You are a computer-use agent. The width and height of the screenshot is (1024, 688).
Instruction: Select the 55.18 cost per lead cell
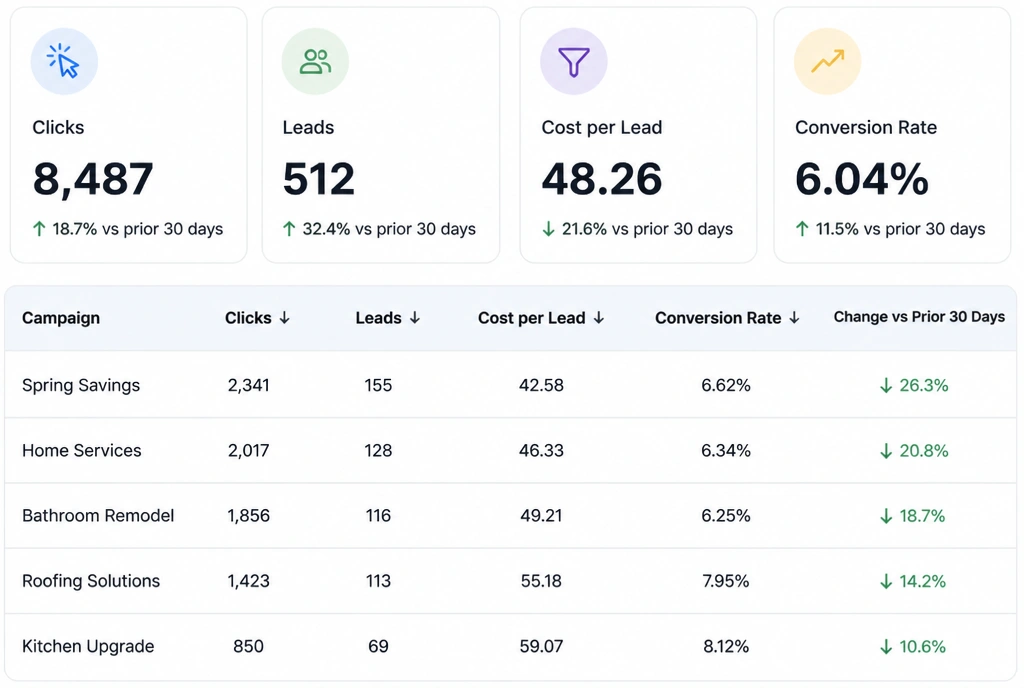pyautogui.click(x=541, y=581)
